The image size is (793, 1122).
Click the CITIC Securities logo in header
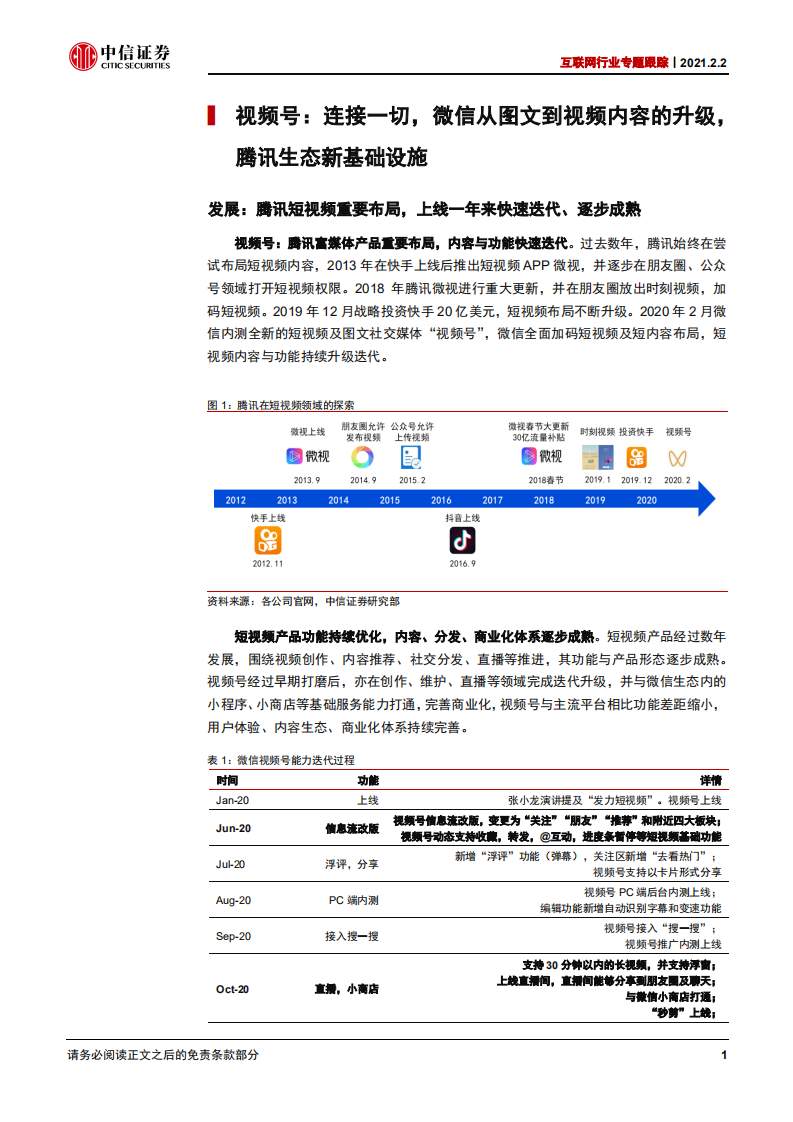tap(120, 56)
